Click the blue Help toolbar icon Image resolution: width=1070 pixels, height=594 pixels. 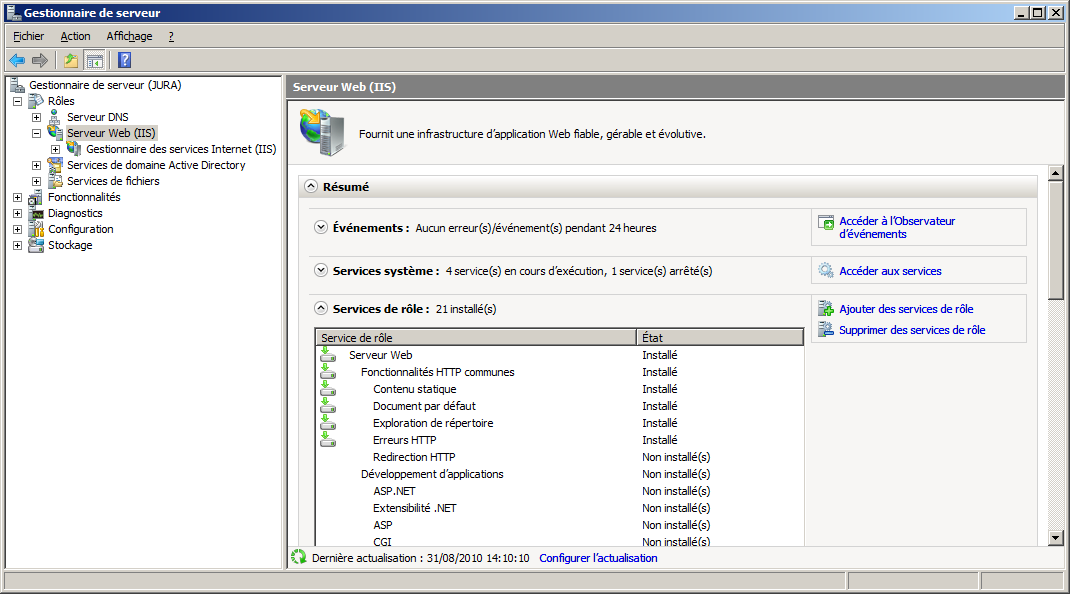[x=124, y=60]
